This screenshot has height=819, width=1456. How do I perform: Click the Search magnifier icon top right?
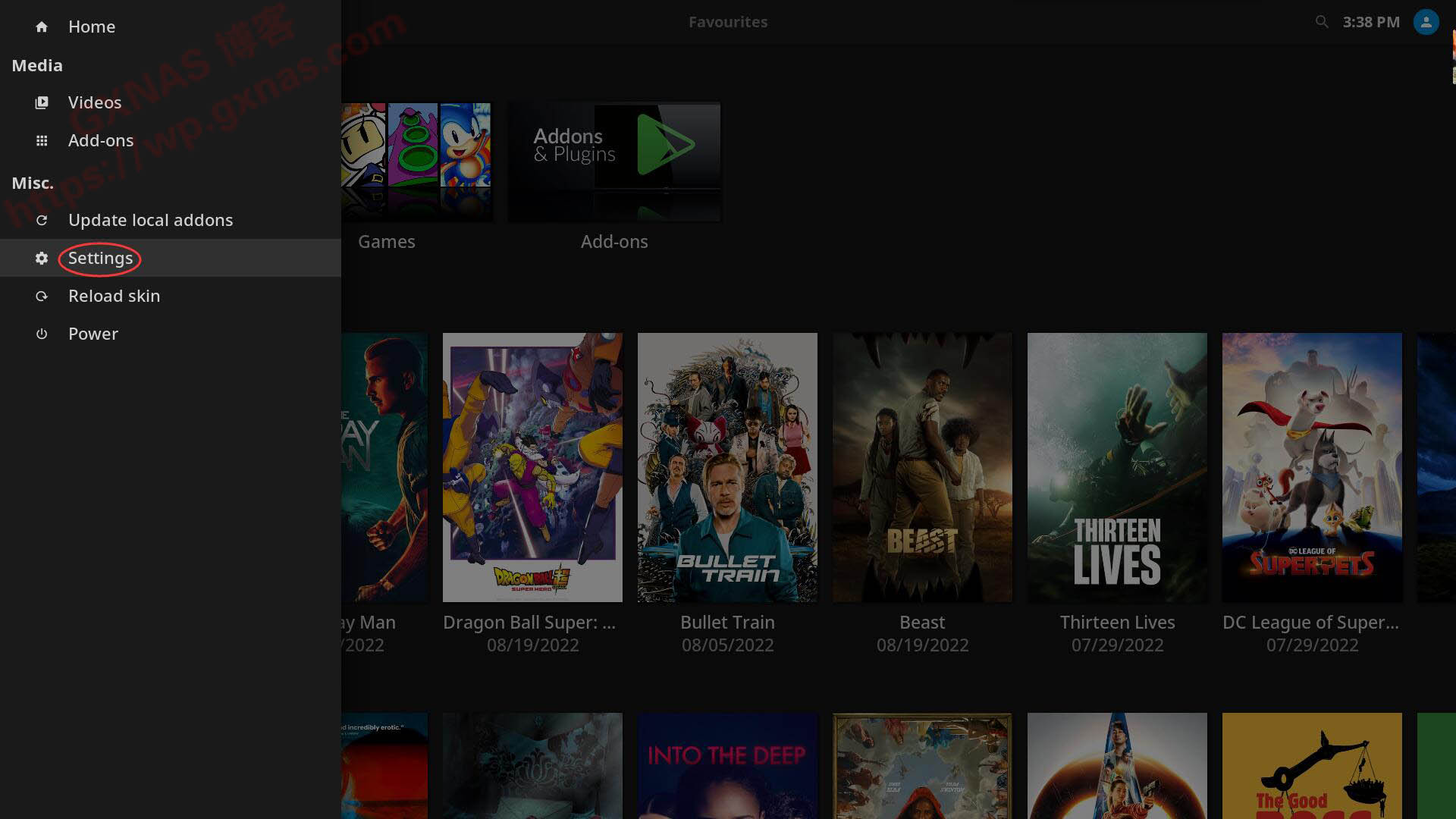pyautogui.click(x=1322, y=21)
